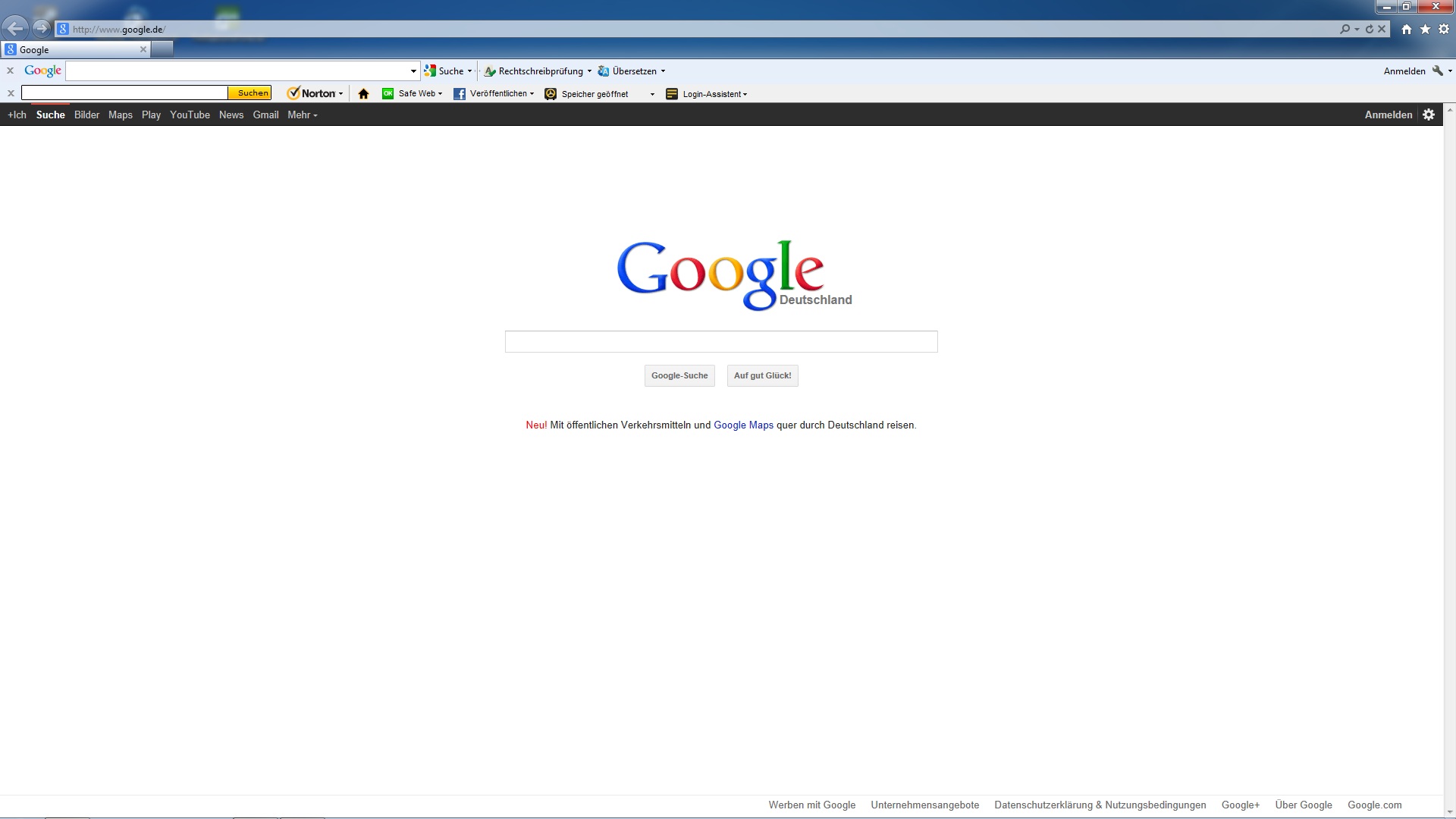
Task: Follow the Google Maps link
Action: click(743, 425)
